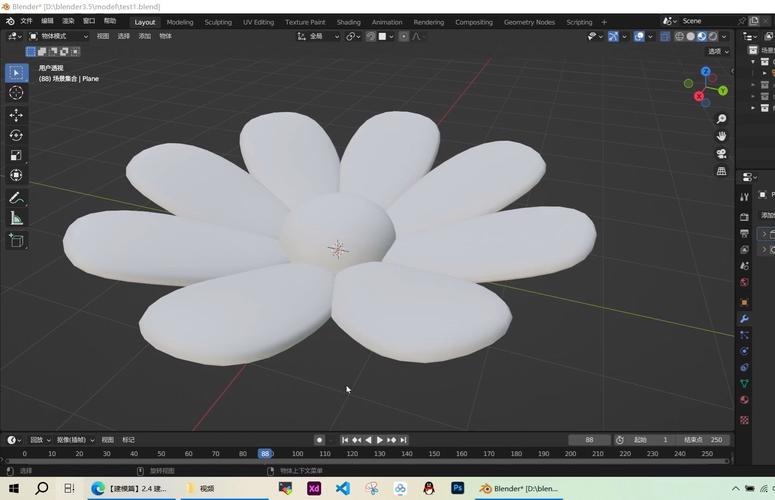Click the new scene icon beside Scene

point(754,21)
